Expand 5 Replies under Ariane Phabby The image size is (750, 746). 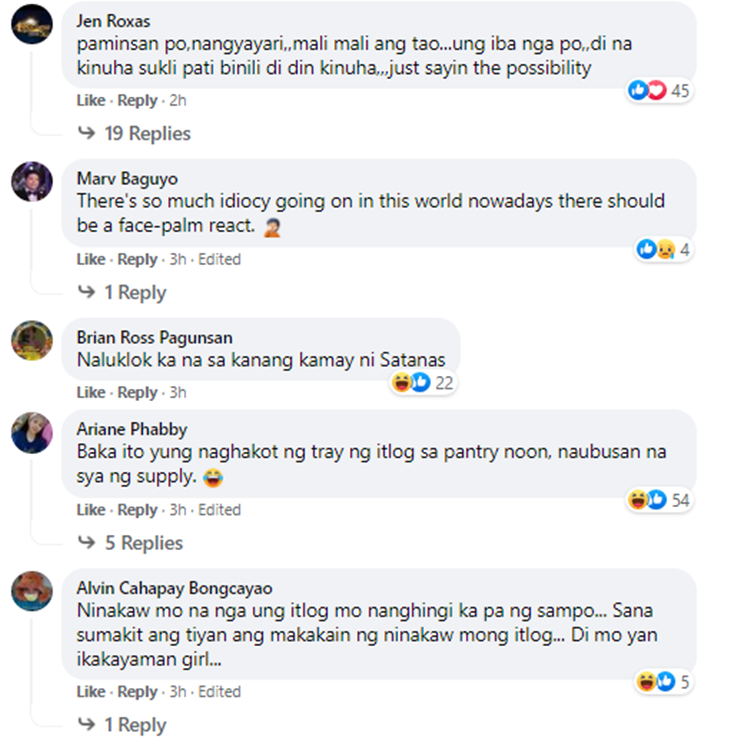tap(131, 543)
